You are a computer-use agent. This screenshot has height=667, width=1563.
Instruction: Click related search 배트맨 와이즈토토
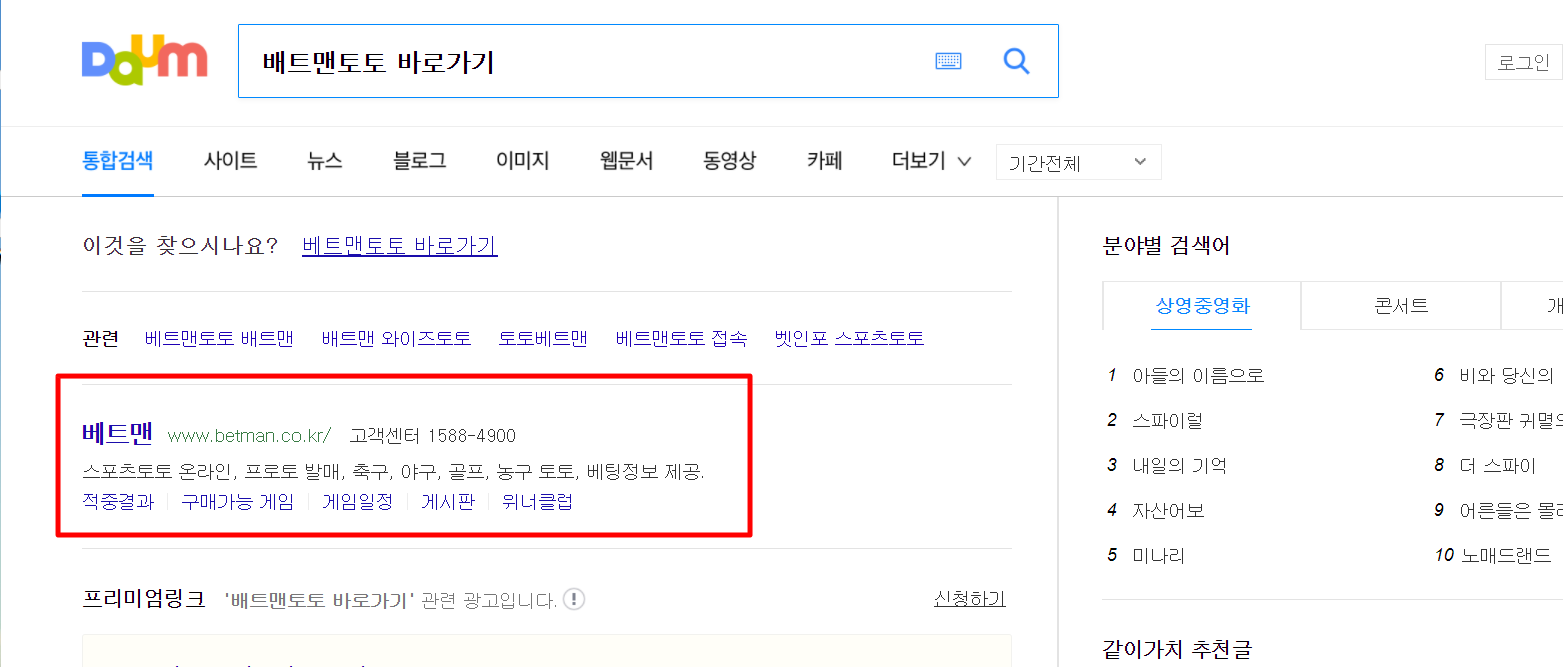(397, 339)
